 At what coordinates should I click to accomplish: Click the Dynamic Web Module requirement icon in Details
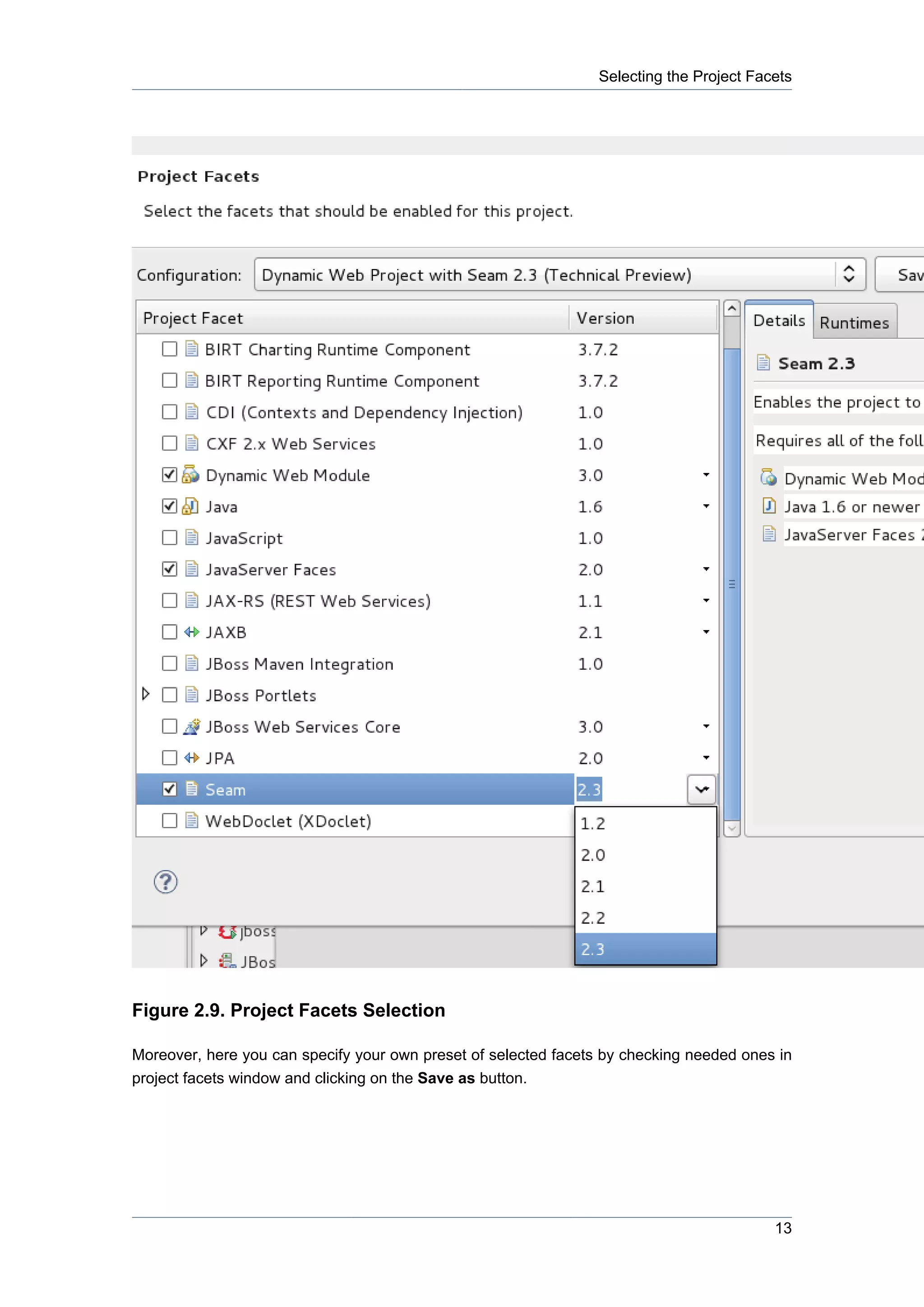769,477
